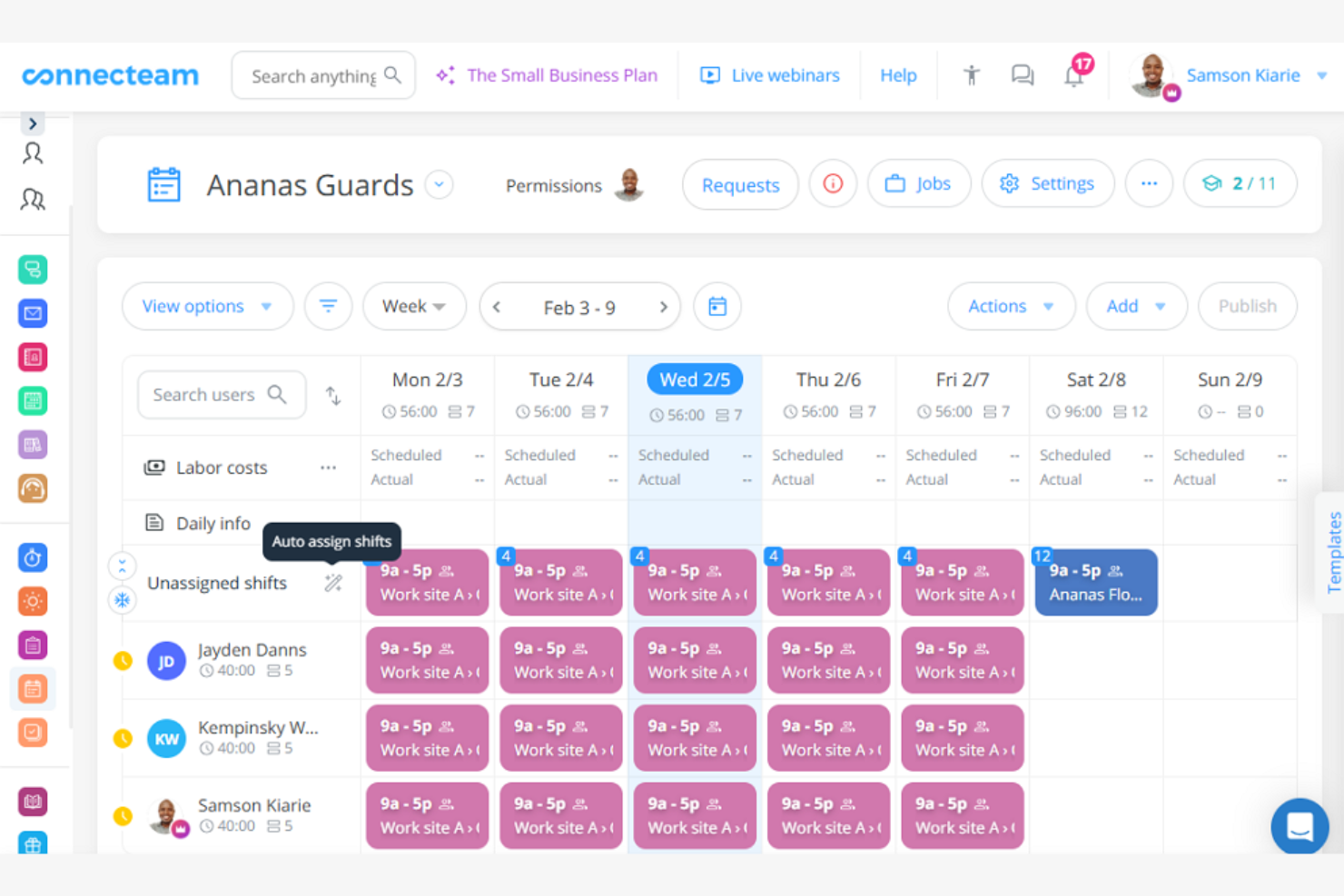Open the filter icon next to View options
Screen dimensions: 1344x896
click(x=328, y=306)
